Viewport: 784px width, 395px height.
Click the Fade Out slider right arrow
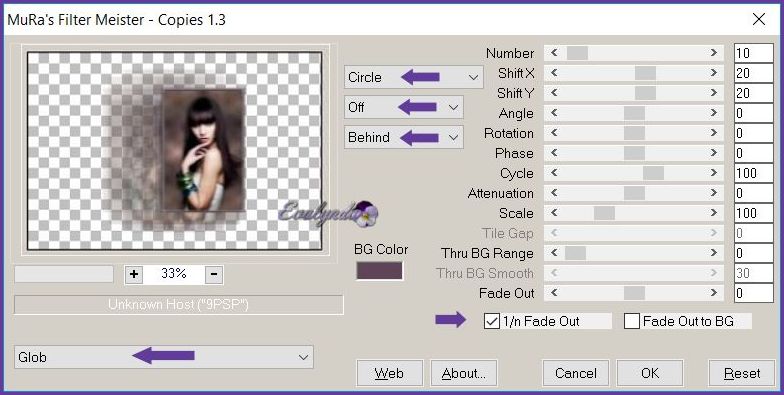tap(714, 293)
